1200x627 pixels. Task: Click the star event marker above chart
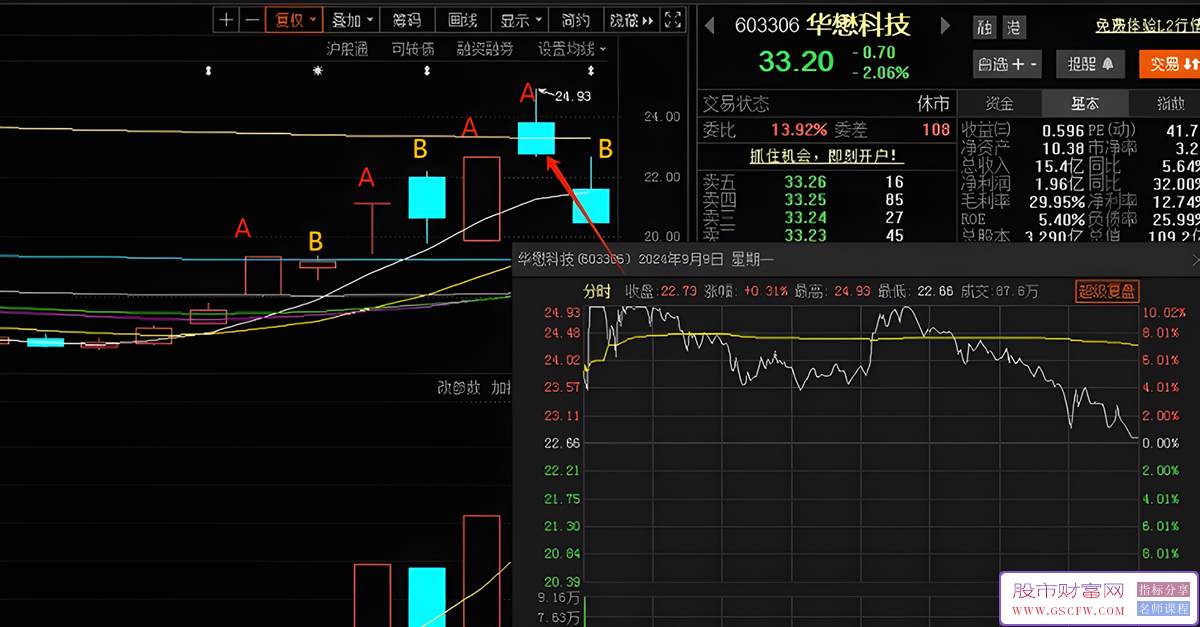(318, 71)
